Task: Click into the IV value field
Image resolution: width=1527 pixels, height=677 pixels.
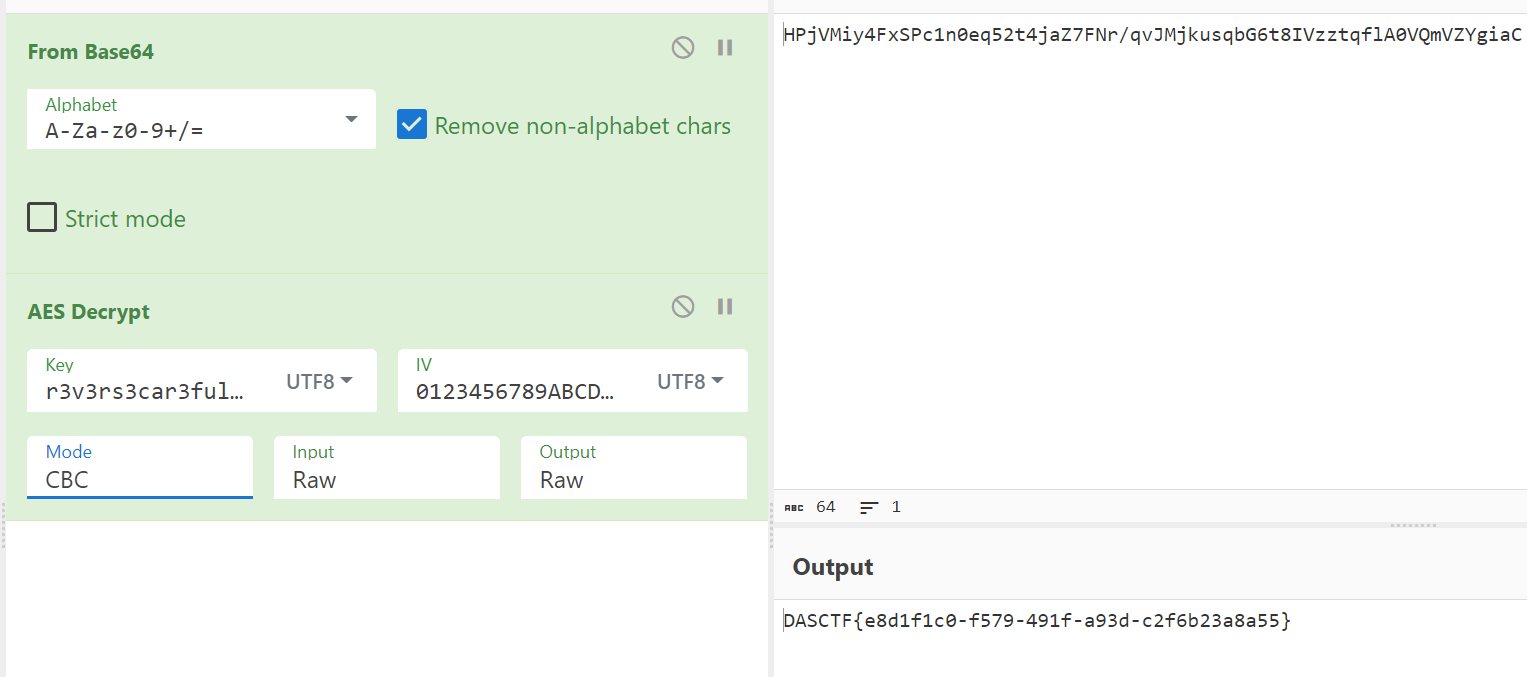Action: pyautogui.click(x=515, y=391)
